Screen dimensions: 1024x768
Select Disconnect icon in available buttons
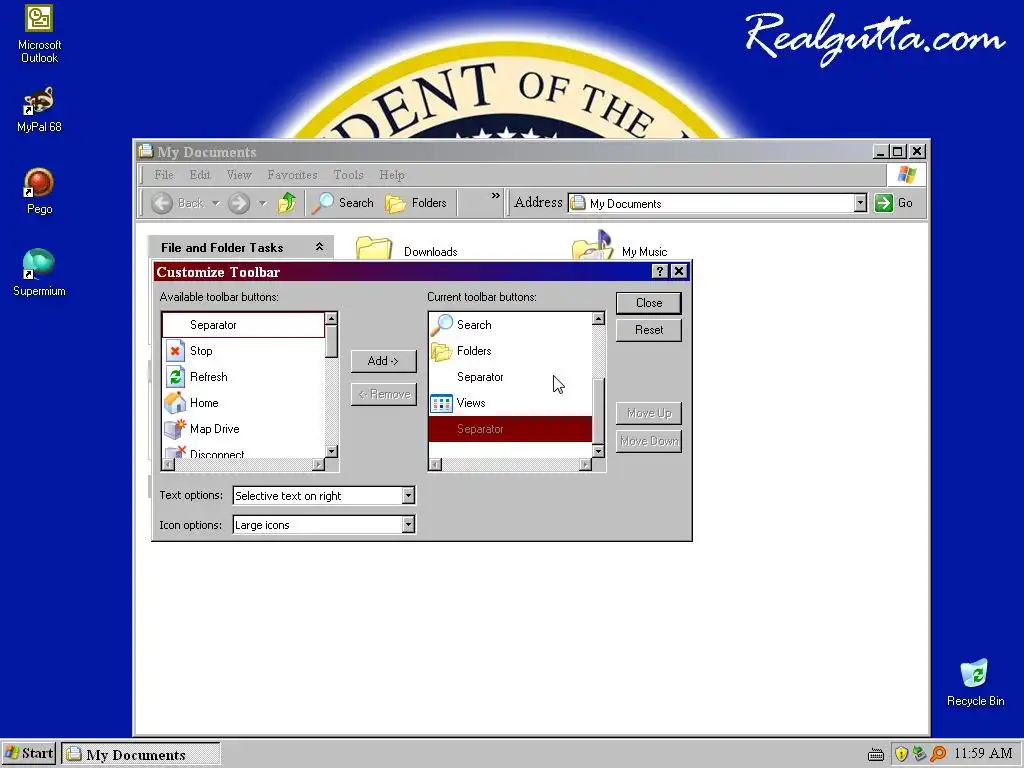pos(175,452)
